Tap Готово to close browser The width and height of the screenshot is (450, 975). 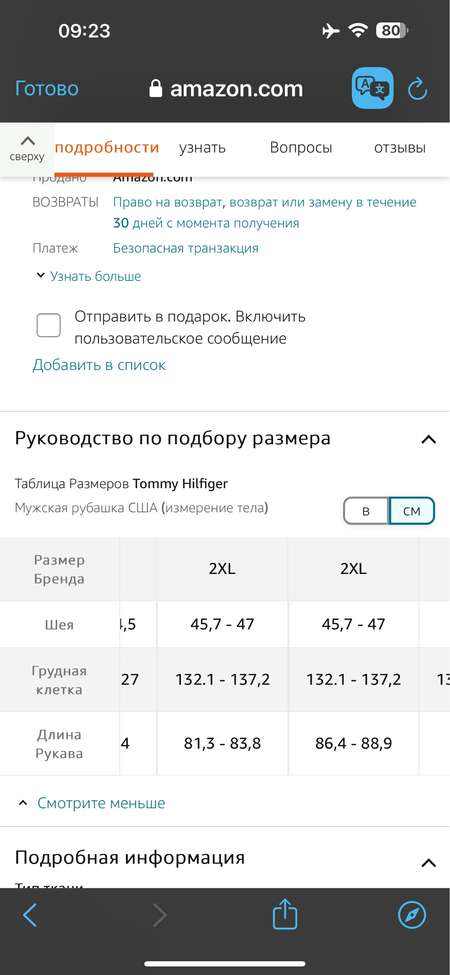pos(47,89)
